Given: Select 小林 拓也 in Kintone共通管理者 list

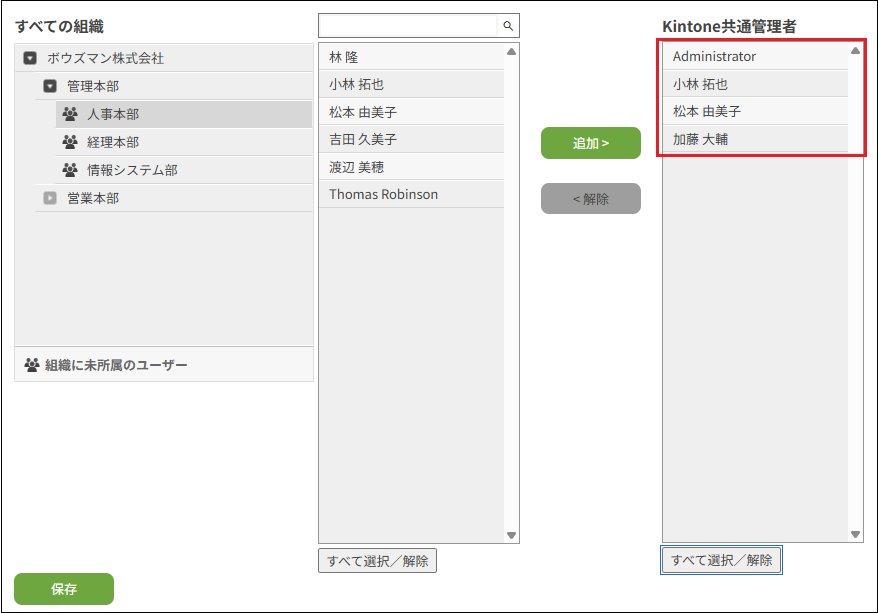Looking at the screenshot, I should tap(755, 84).
